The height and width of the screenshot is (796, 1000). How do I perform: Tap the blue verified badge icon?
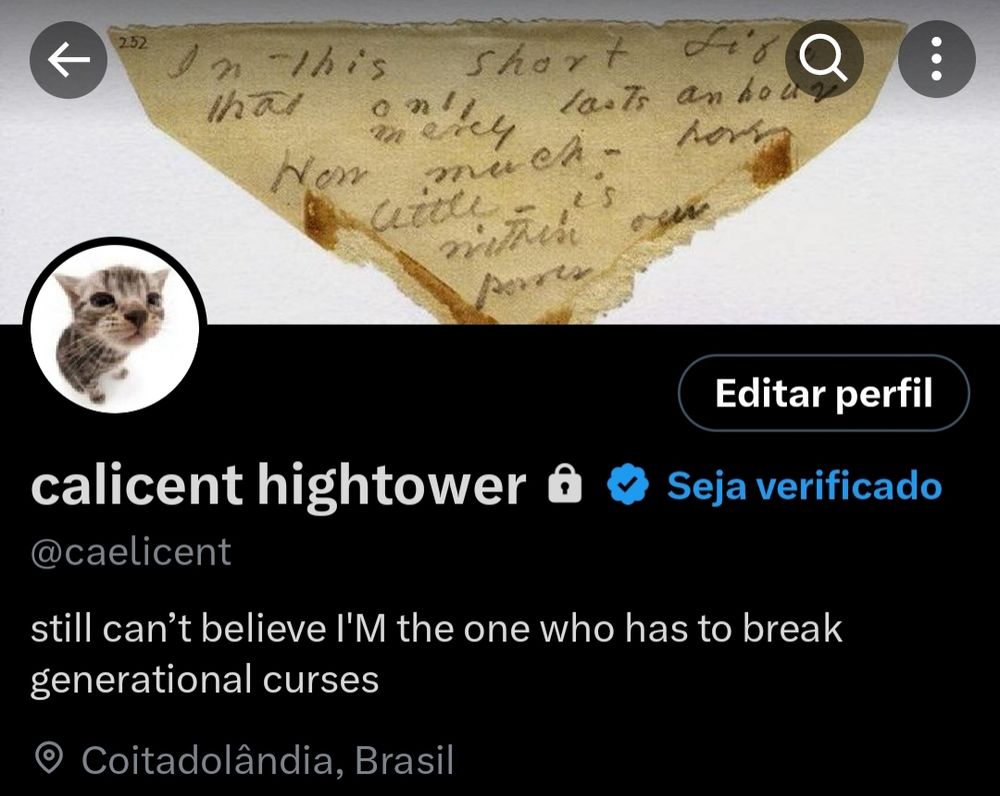coord(628,485)
